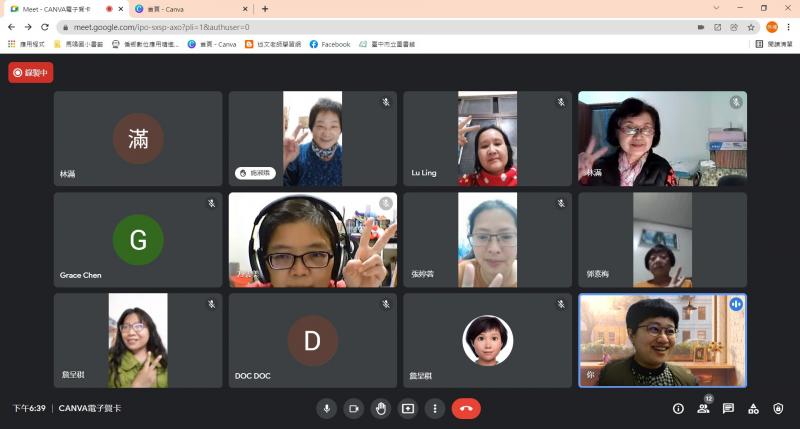
Task: Bookmark this page with star icon
Action: pos(751,27)
